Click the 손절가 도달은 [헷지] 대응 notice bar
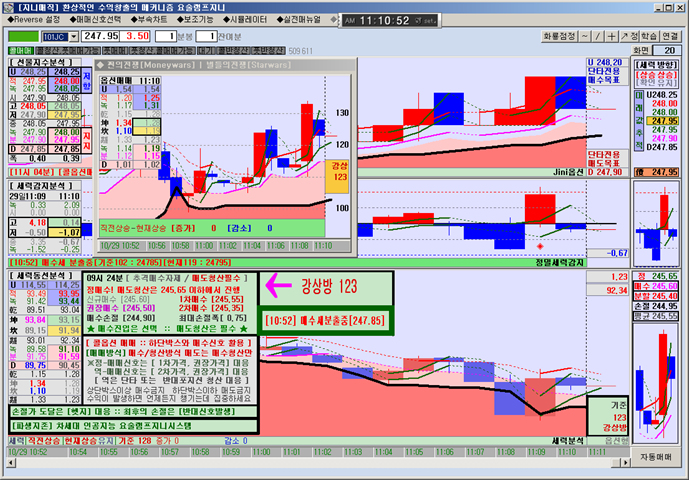This screenshot has width=689, height=480. [134, 412]
